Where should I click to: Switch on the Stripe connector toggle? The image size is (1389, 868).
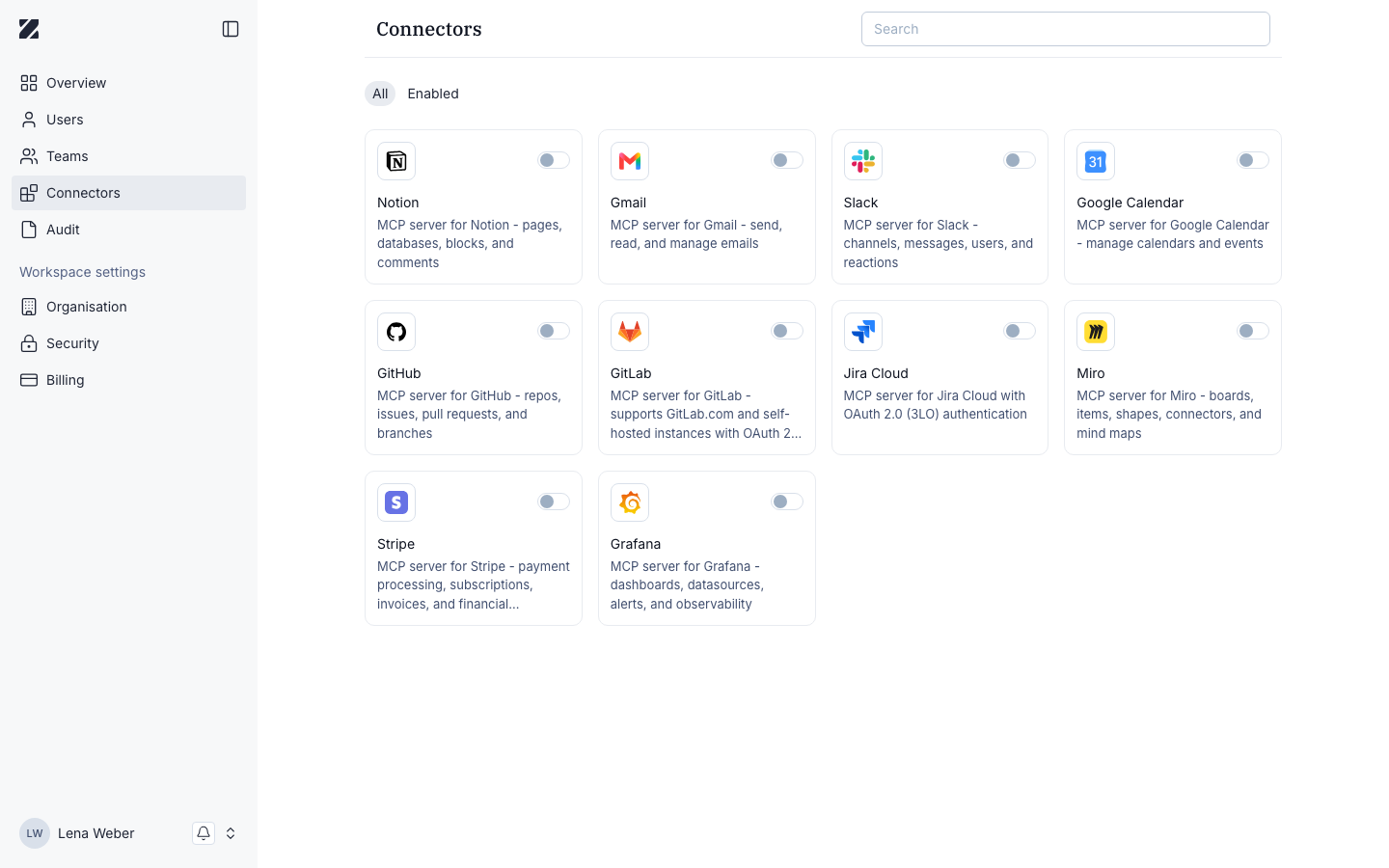point(554,502)
